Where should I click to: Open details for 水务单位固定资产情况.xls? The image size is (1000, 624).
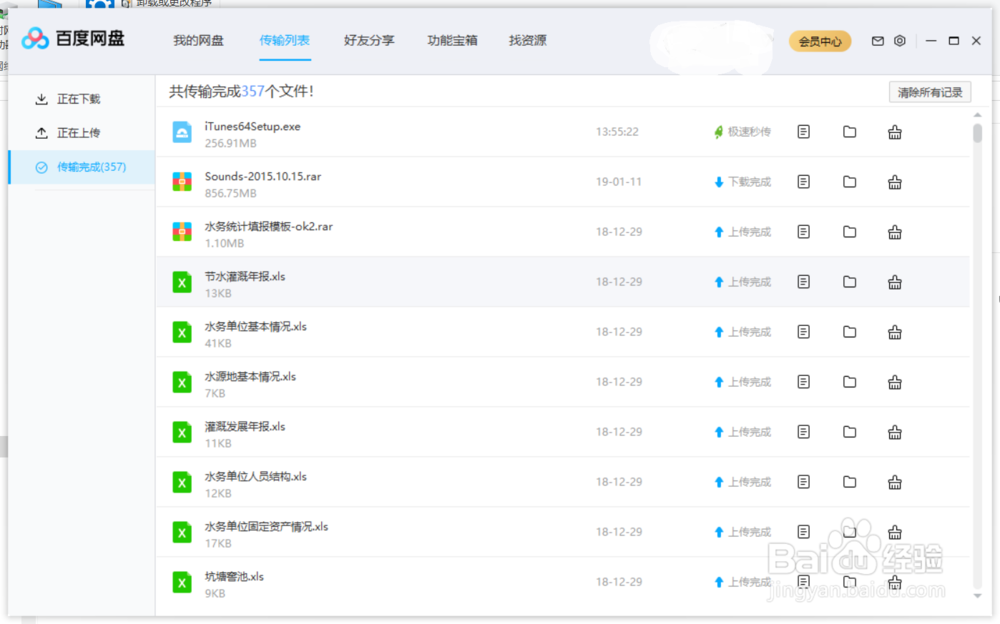(804, 531)
